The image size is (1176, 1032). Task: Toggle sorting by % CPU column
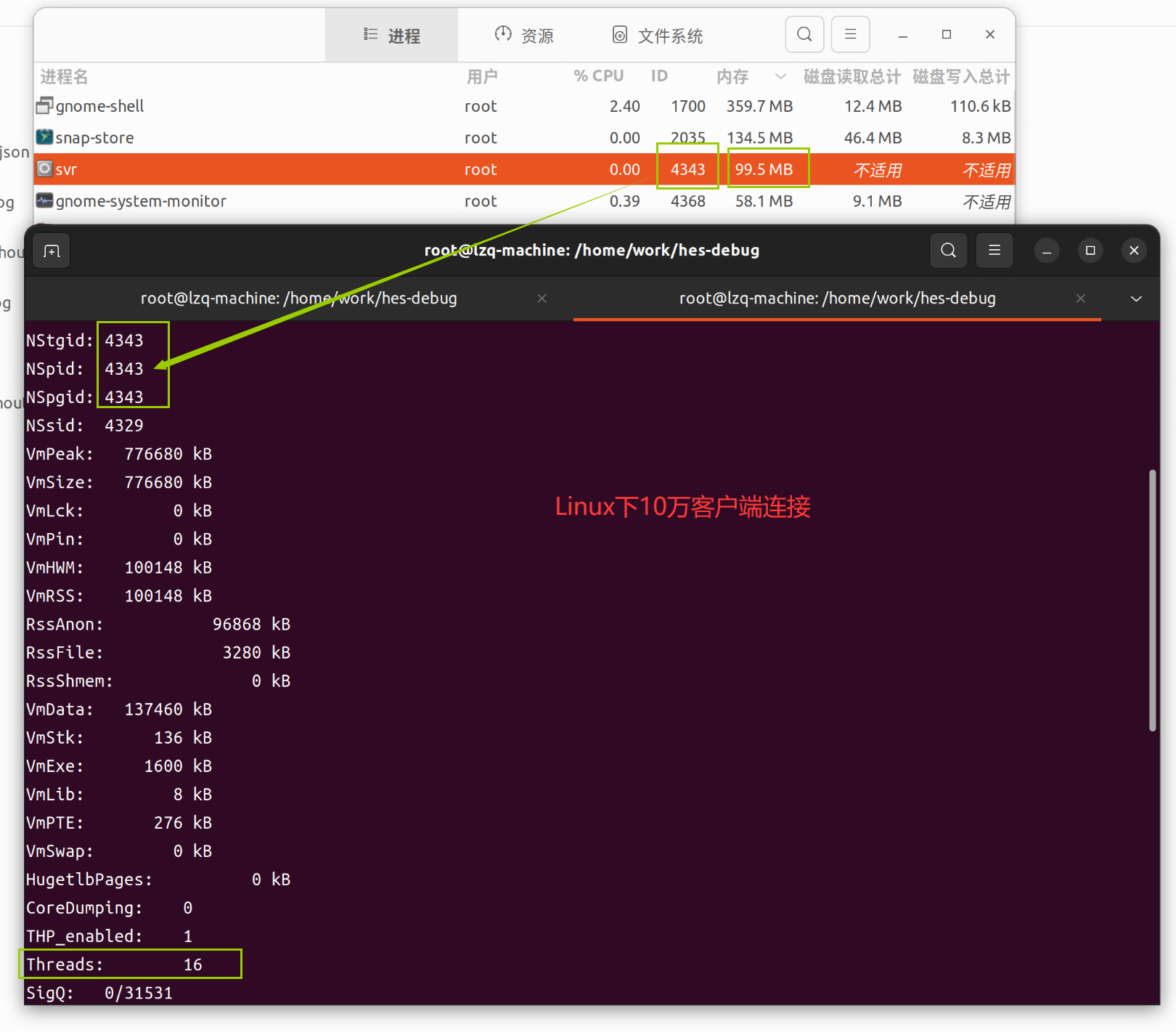click(598, 76)
